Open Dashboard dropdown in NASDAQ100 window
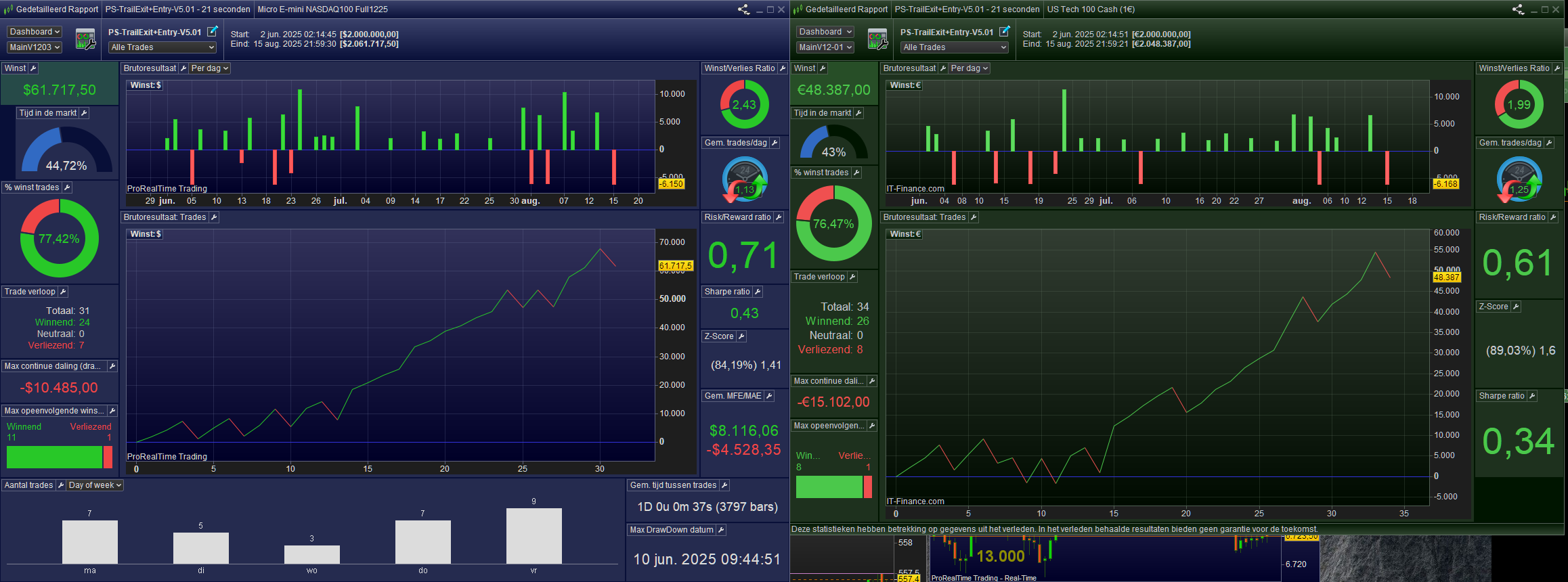 [35, 32]
